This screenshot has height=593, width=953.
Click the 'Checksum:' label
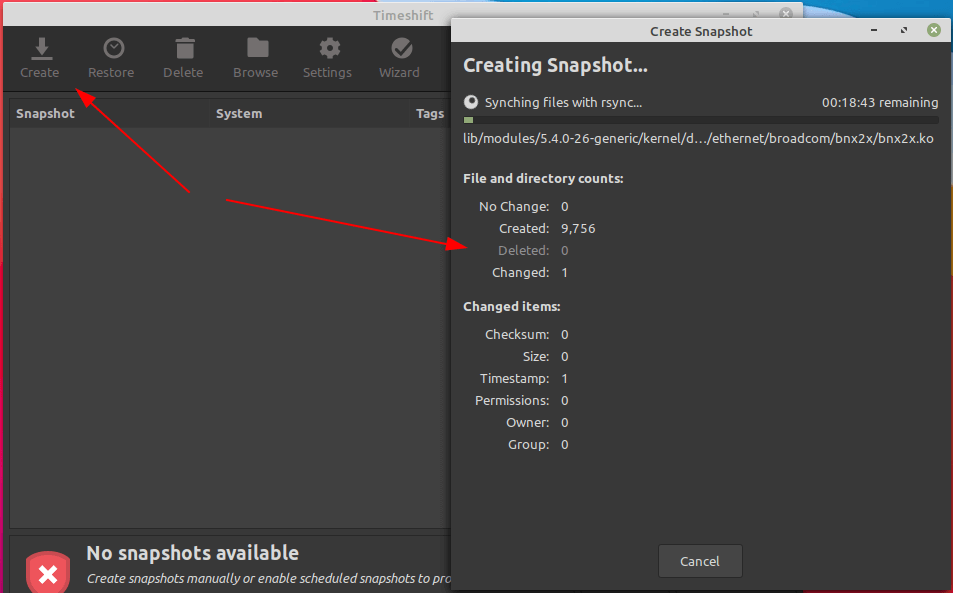517,335
